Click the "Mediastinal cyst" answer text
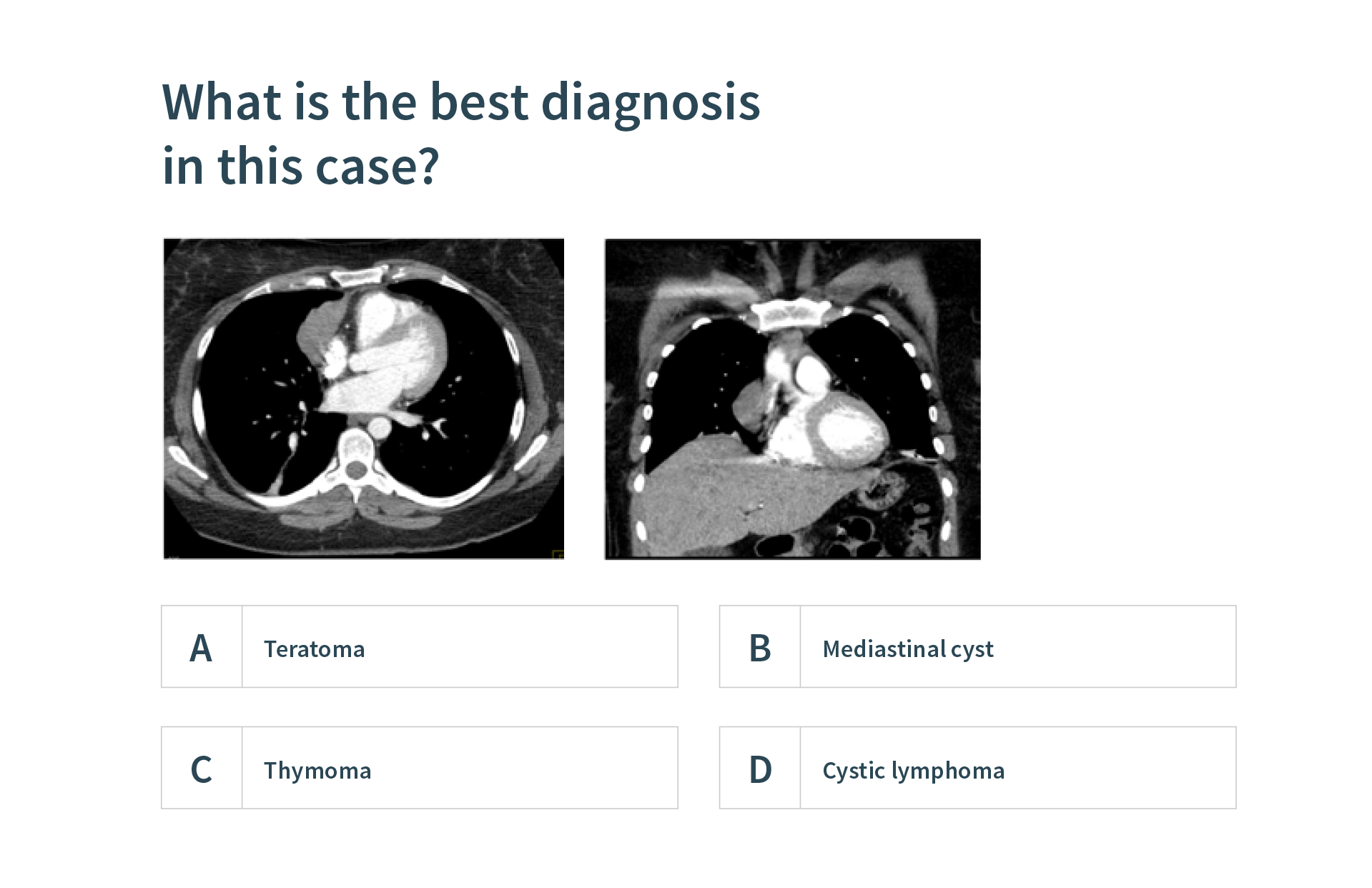 click(x=907, y=649)
